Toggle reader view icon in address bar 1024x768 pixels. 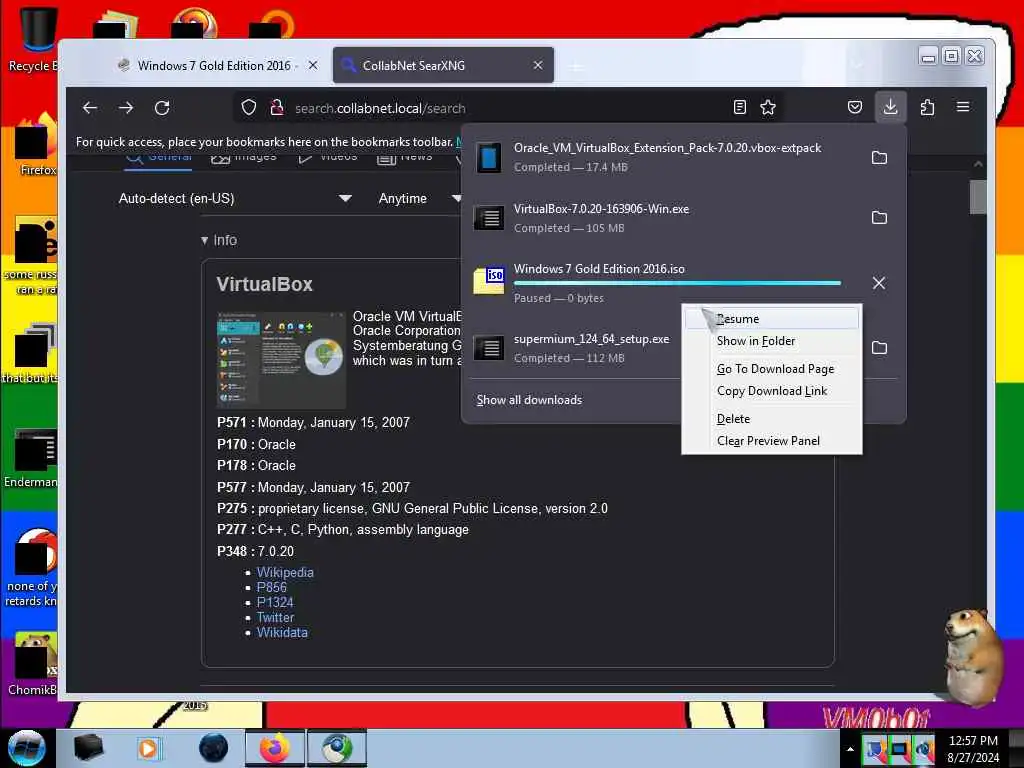click(x=739, y=107)
